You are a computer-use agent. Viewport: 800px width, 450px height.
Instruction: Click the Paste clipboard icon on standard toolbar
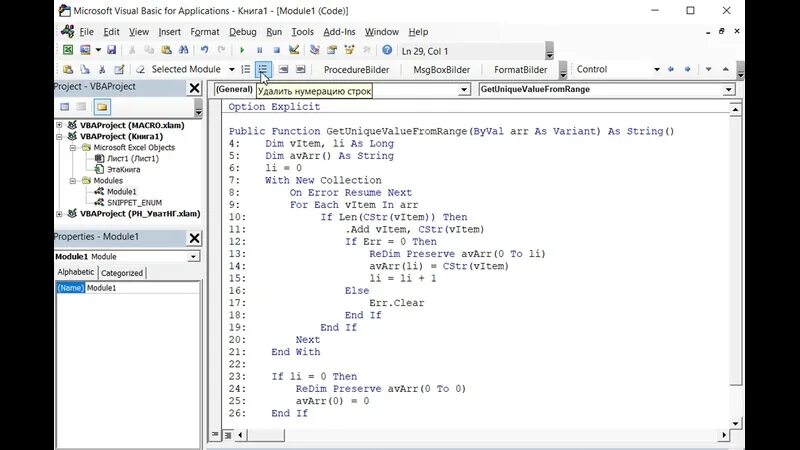pos(166,50)
